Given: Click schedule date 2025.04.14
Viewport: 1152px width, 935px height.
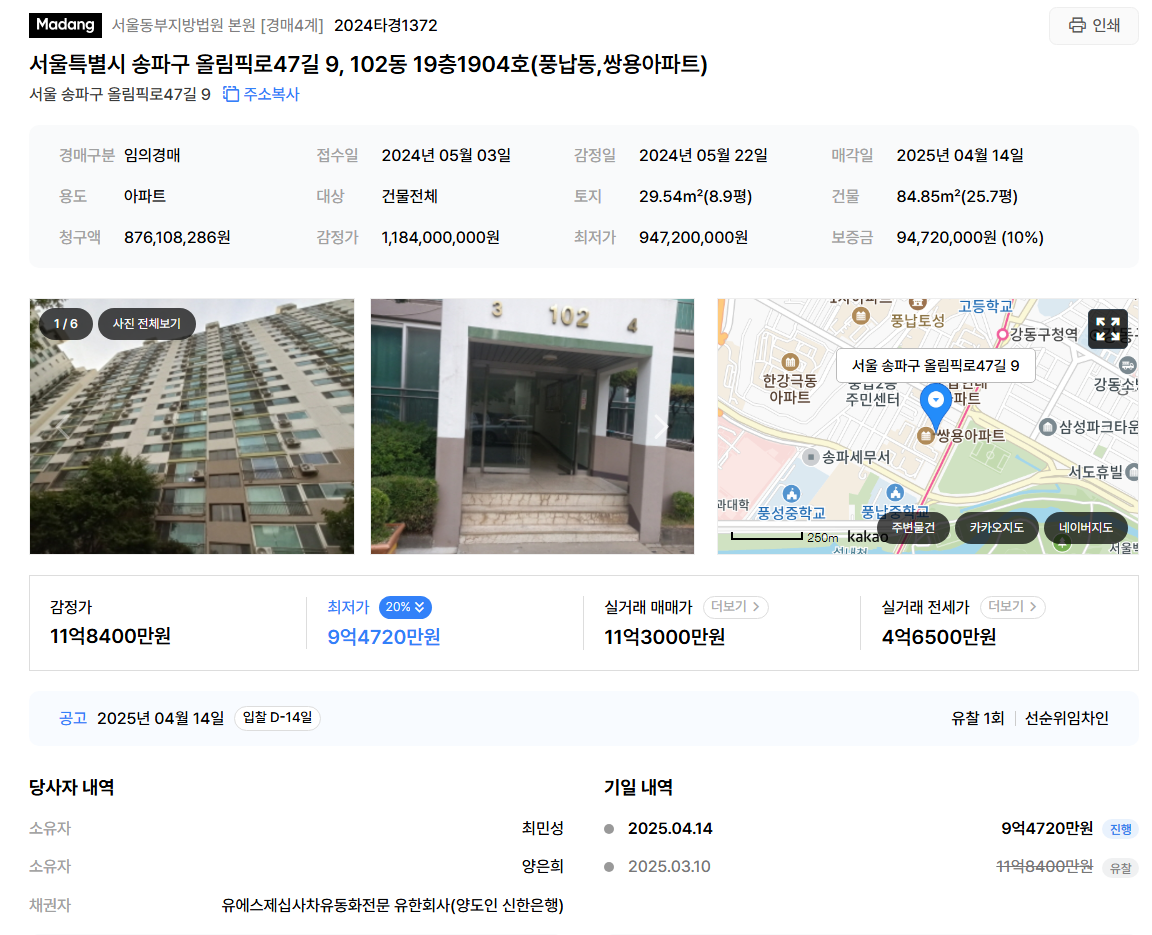Looking at the screenshot, I should 670,828.
